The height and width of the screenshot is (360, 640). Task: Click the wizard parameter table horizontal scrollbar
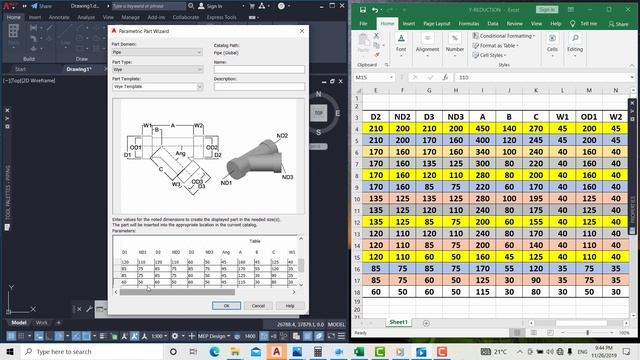pyautogui.click(x=177, y=292)
